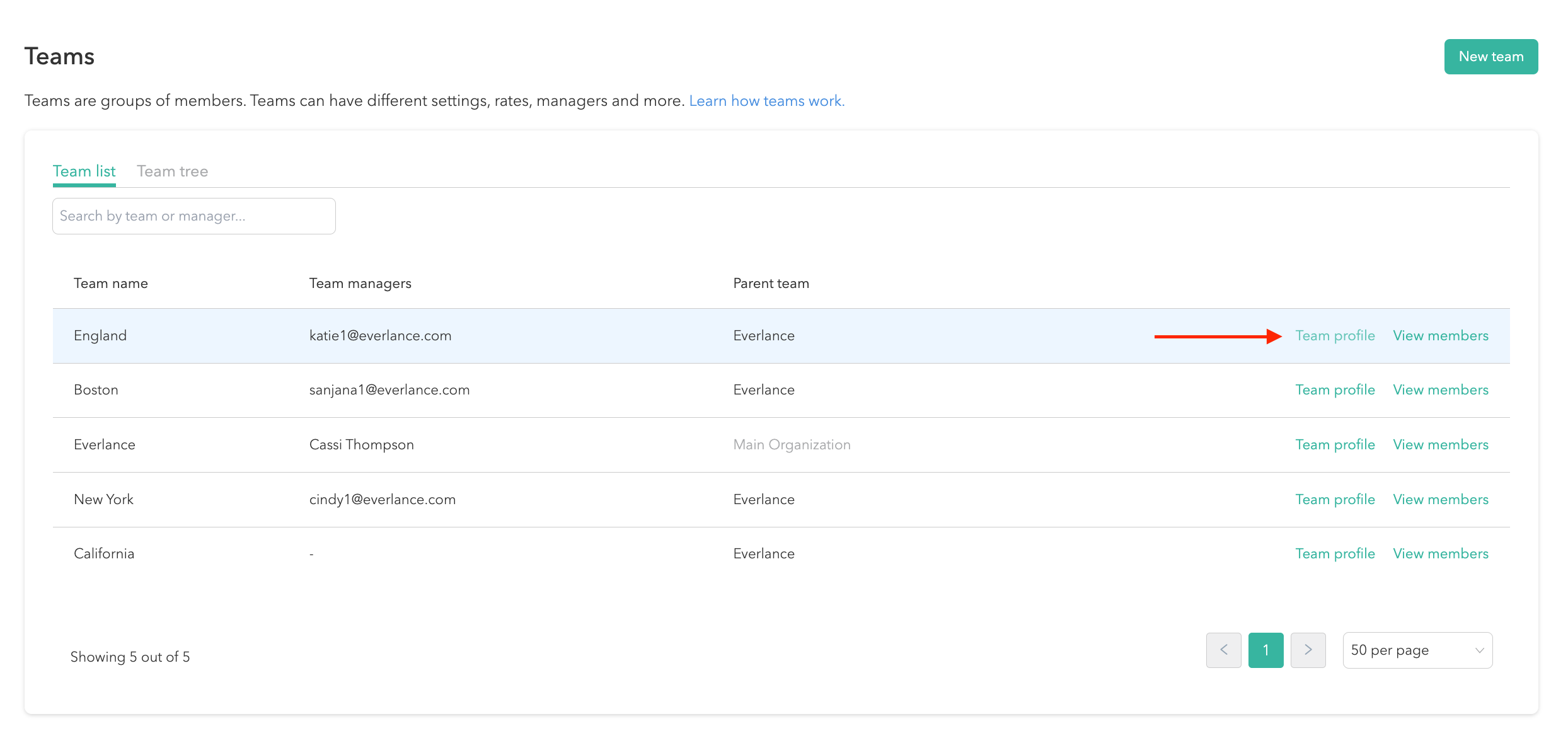The height and width of the screenshot is (731, 1568).
Task: View members of Boston team
Action: tap(1440, 390)
